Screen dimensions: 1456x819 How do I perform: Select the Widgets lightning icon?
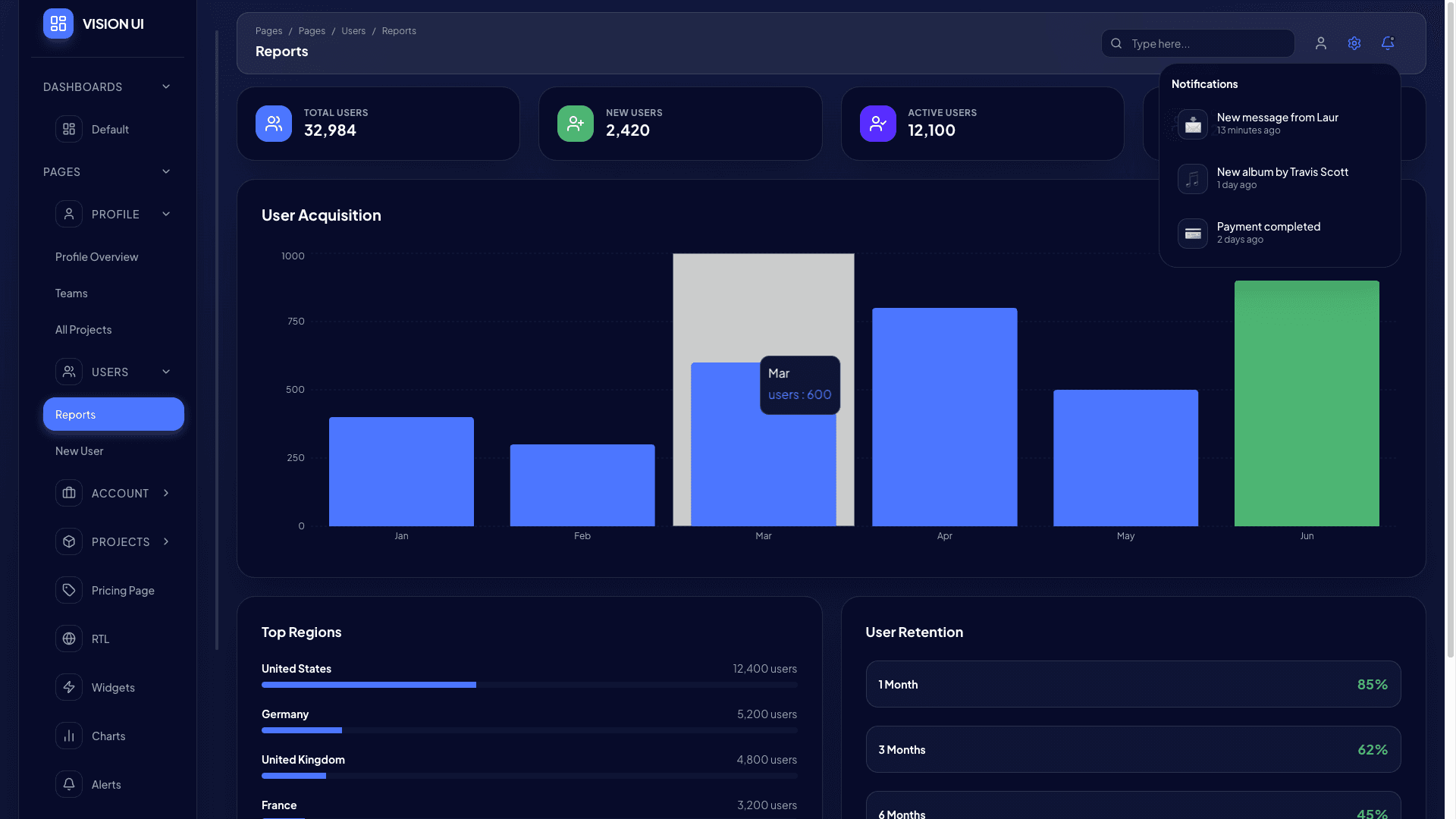click(x=69, y=687)
